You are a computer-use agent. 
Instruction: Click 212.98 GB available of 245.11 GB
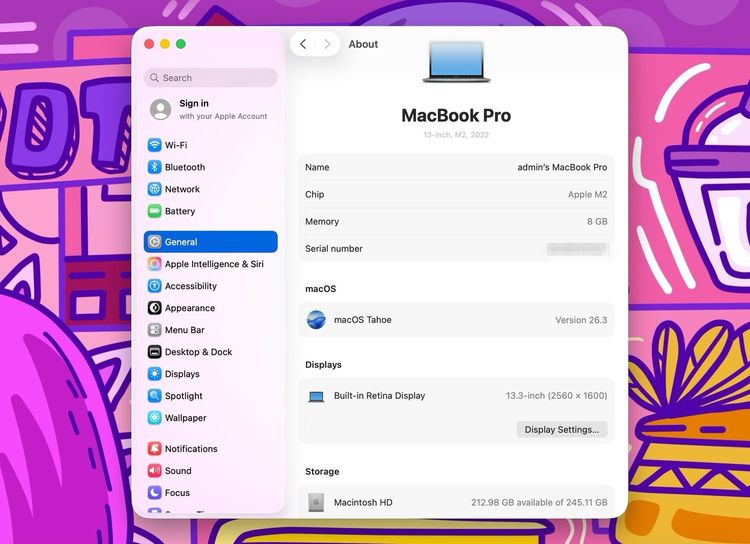(539, 502)
